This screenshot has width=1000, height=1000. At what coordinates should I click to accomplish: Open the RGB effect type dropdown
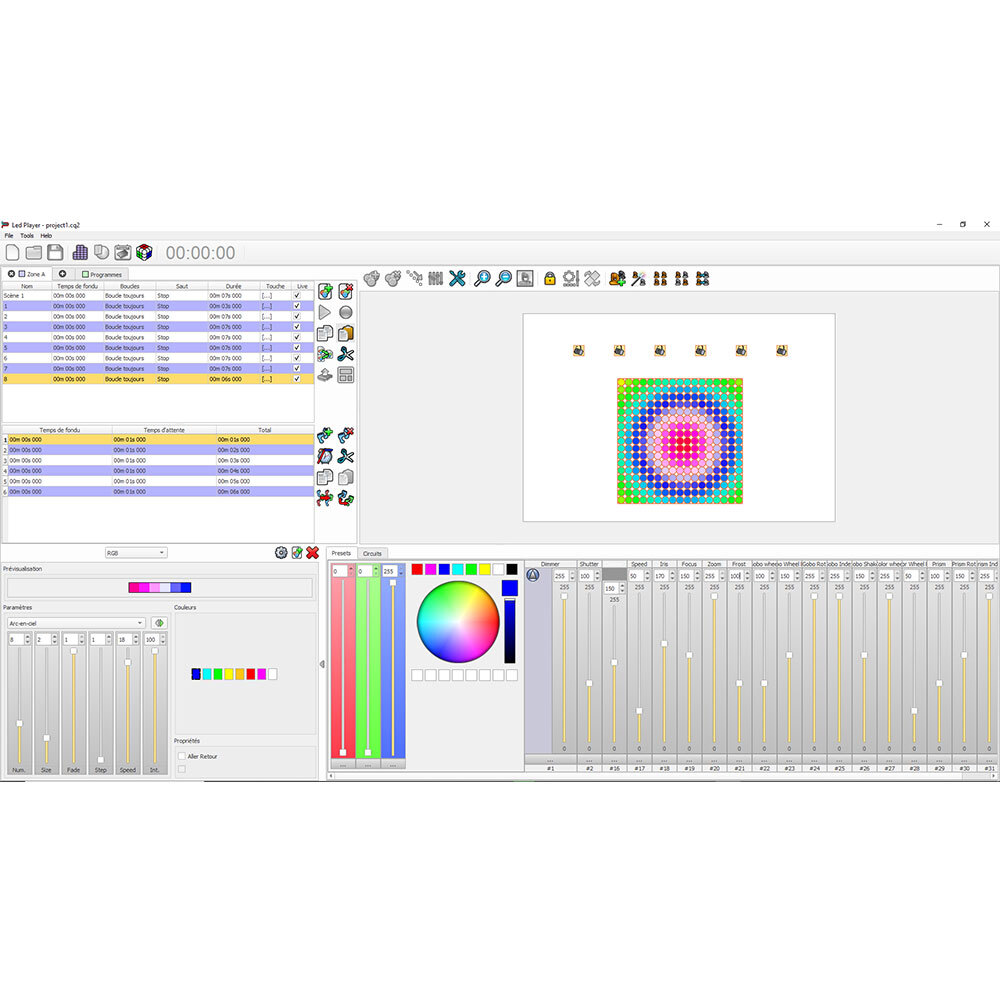pos(136,553)
